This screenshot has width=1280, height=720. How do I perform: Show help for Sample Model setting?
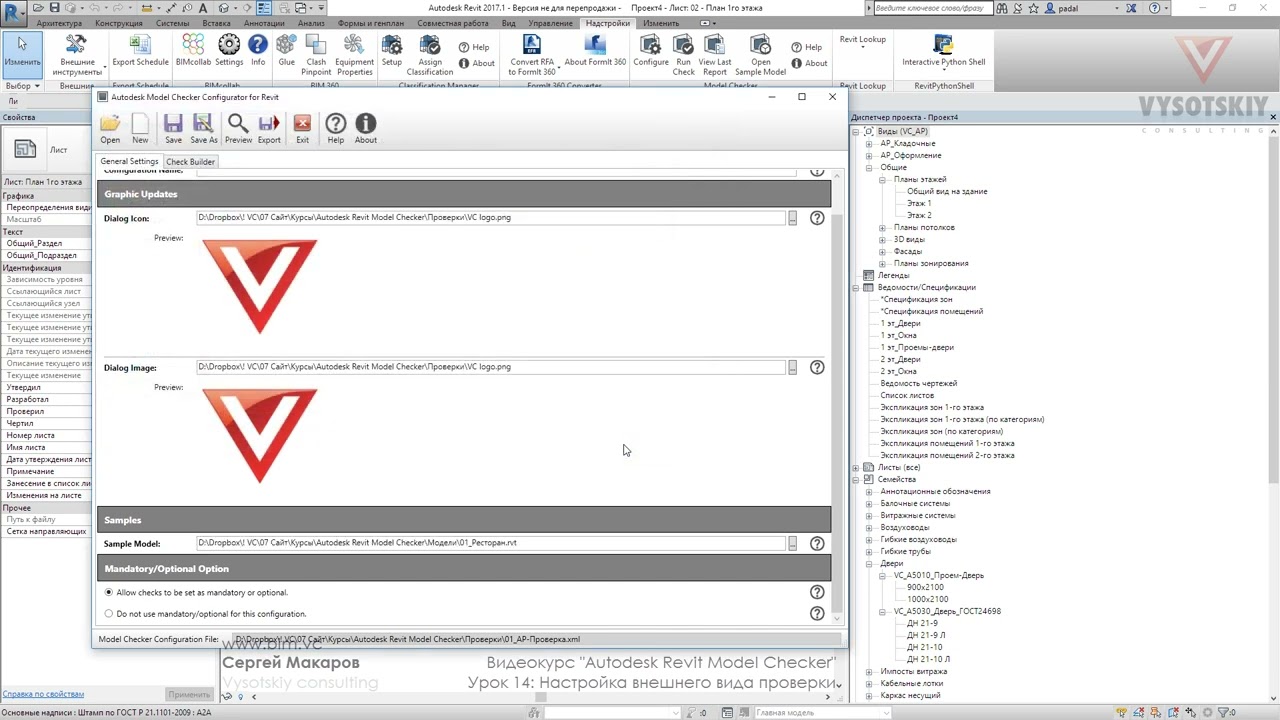coord(817,543)
